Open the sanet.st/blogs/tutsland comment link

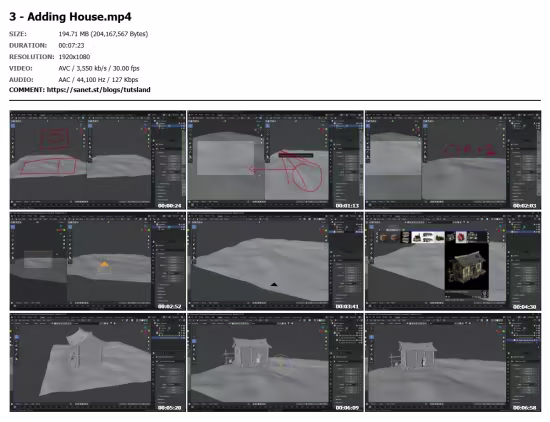[x=99, y=90]
